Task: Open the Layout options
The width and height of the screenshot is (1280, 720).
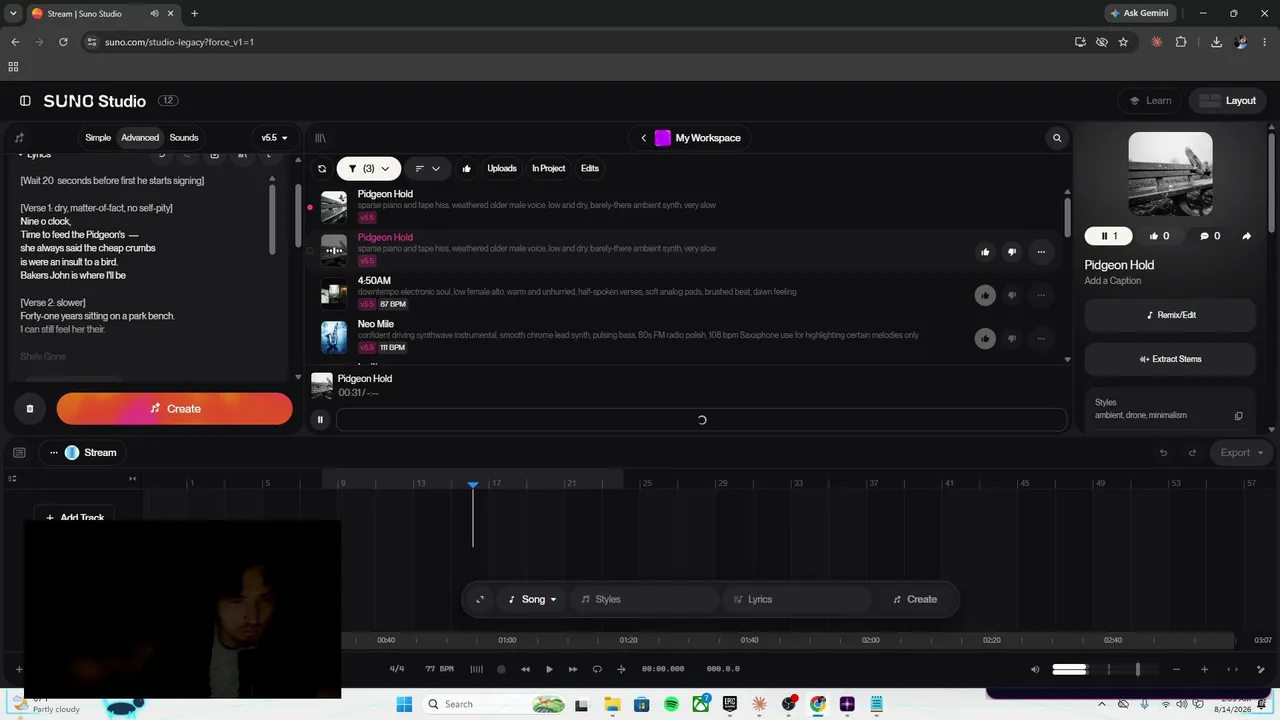Action: point(1227,101)
